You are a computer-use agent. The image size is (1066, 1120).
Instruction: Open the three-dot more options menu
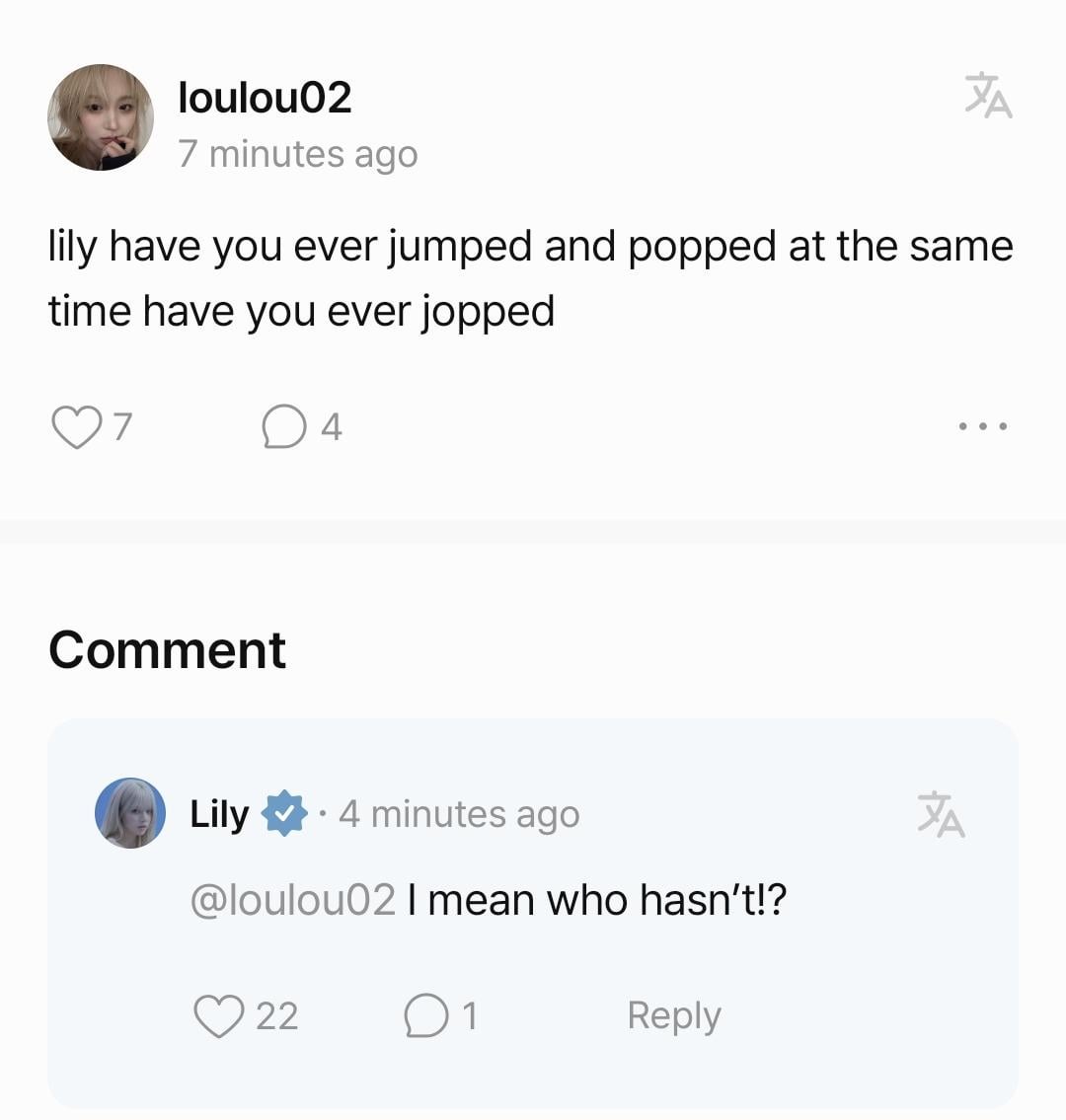tap(982, 426)
